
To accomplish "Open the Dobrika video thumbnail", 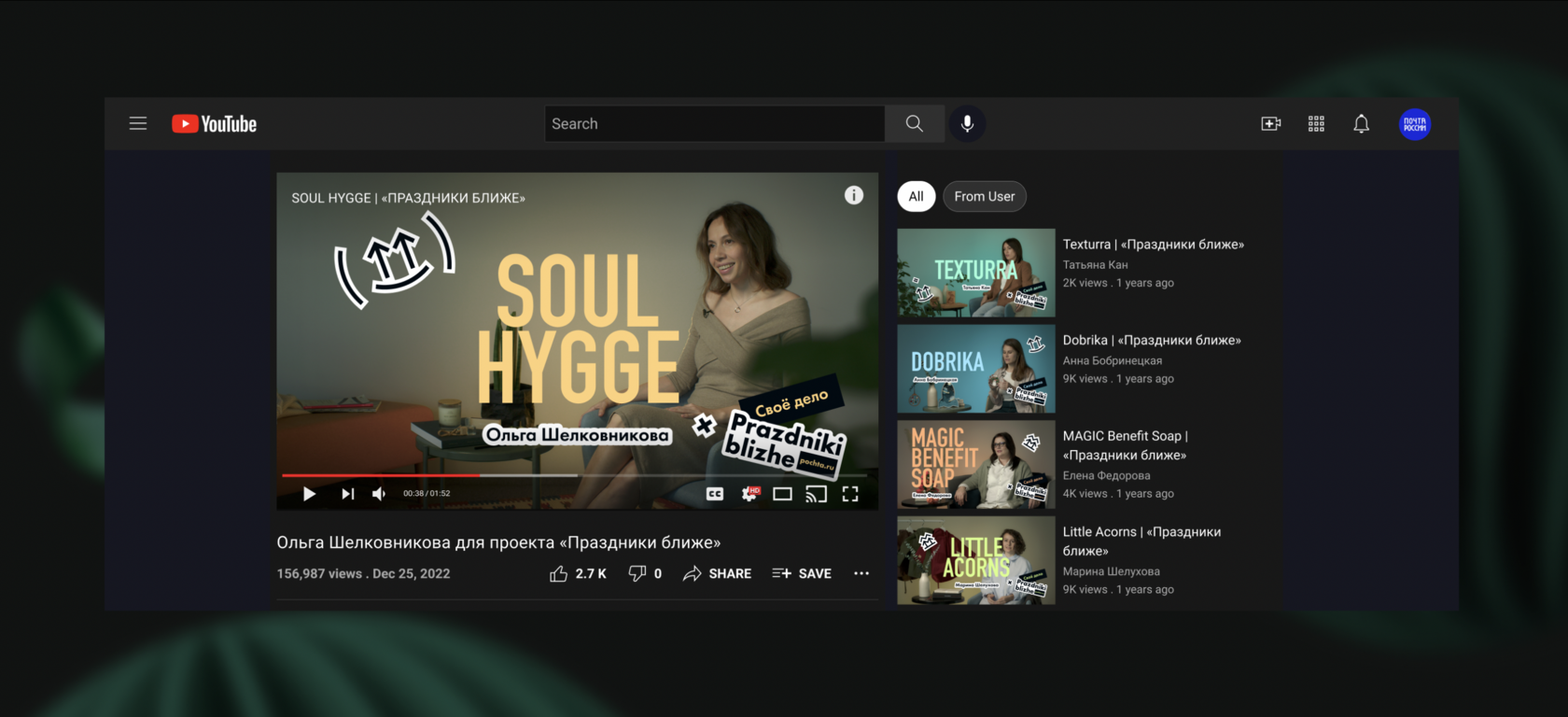I will coord(976,369).
